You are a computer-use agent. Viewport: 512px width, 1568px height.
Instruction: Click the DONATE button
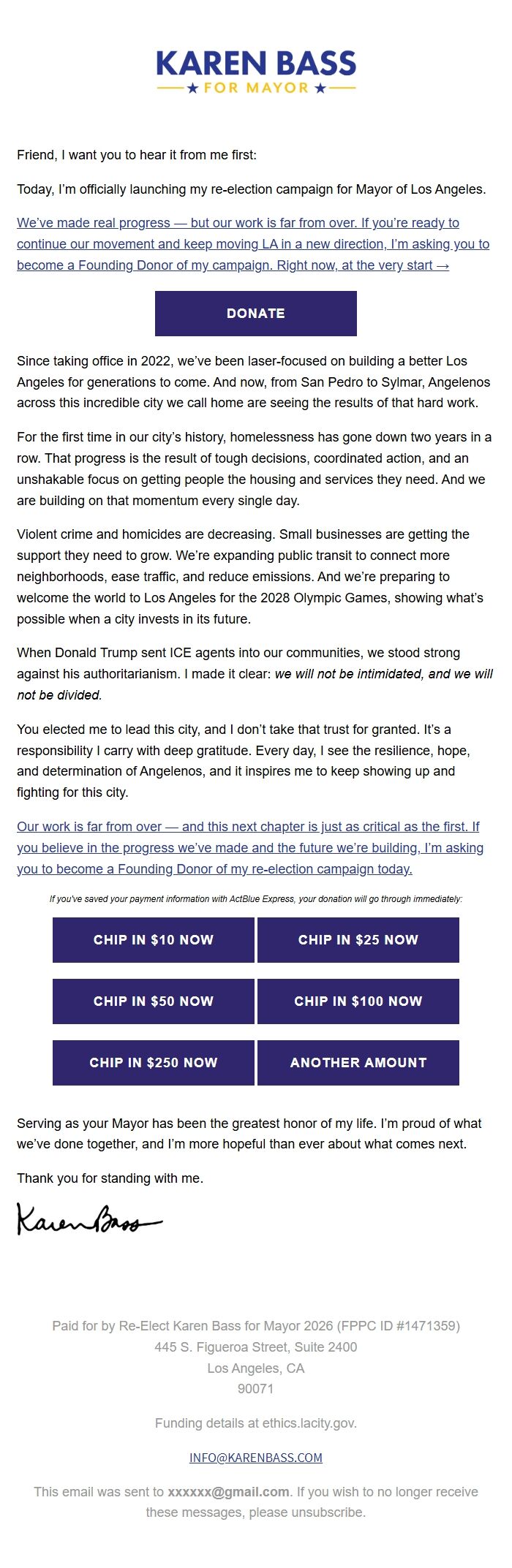click(255, 313)
